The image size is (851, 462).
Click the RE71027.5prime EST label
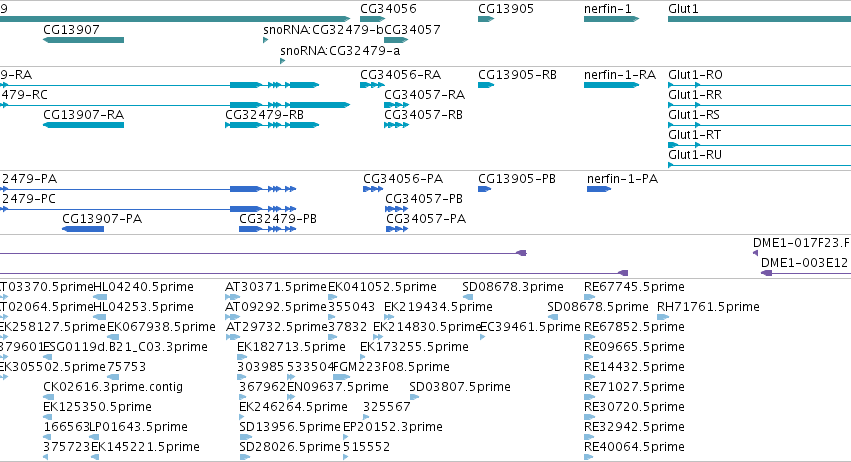pos(634,387)
